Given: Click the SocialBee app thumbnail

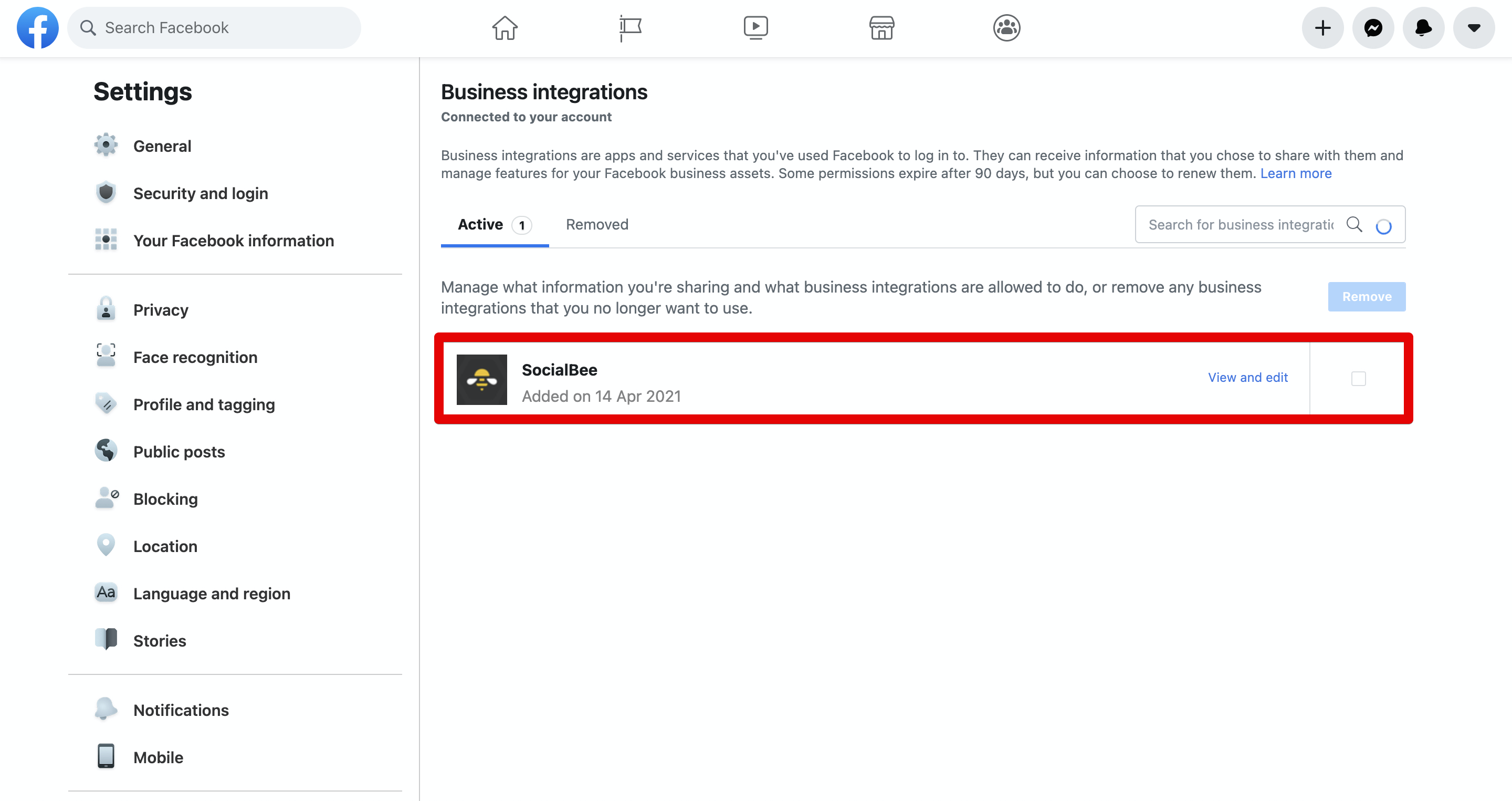Looking at the screenshot, I should point(481,379).
